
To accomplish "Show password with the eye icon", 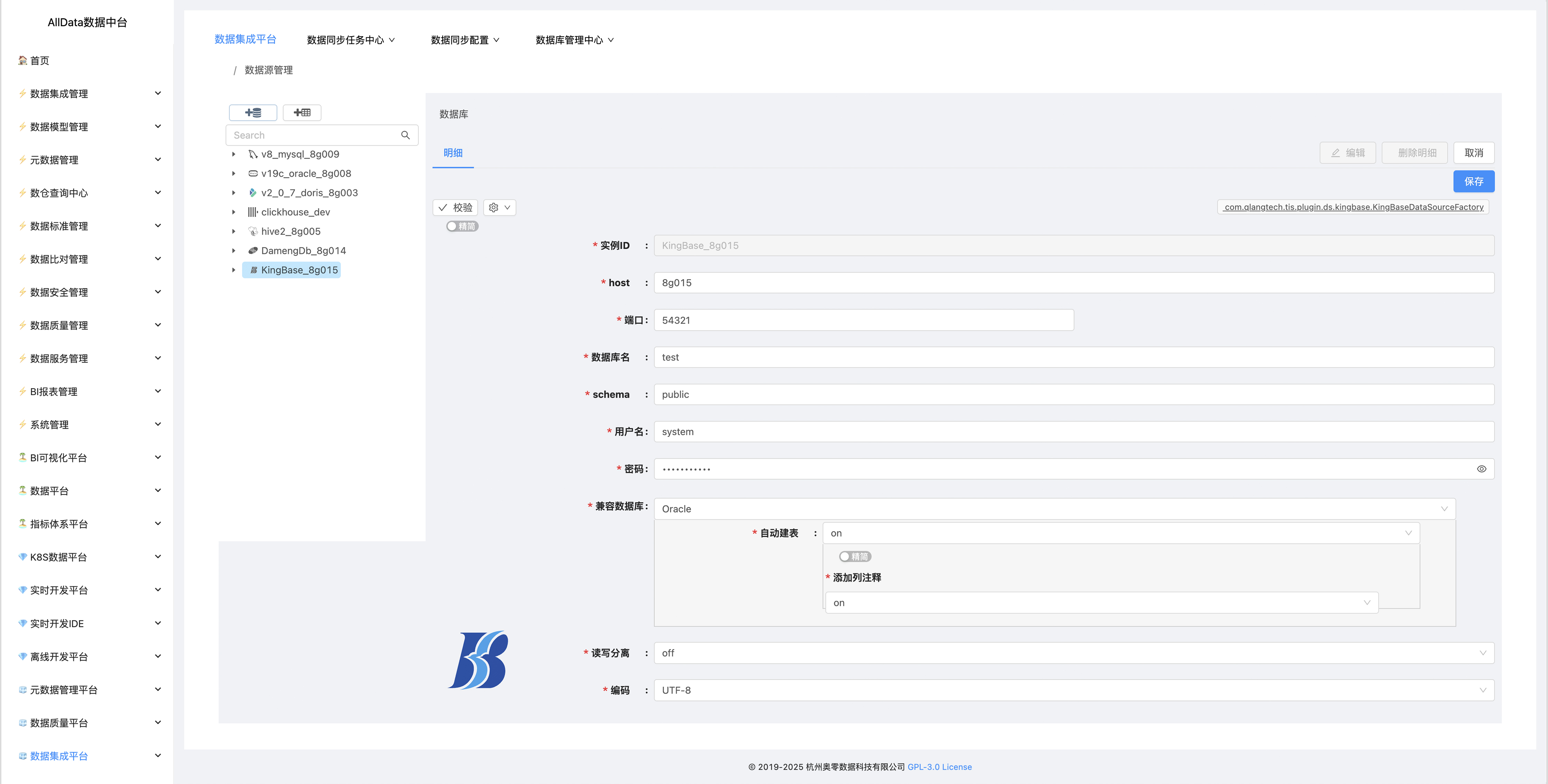I will pyautogui.click(x=1481, y=469).
